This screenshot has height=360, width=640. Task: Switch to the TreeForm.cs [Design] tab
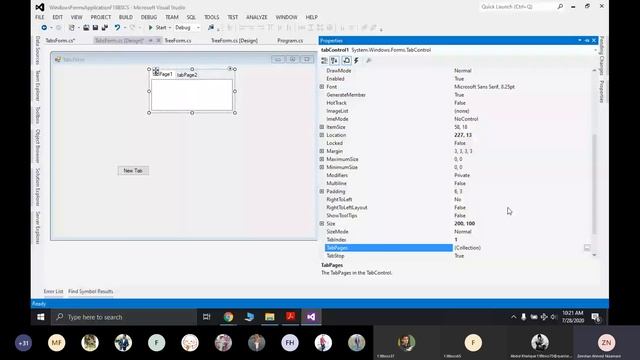click(234, 40)
